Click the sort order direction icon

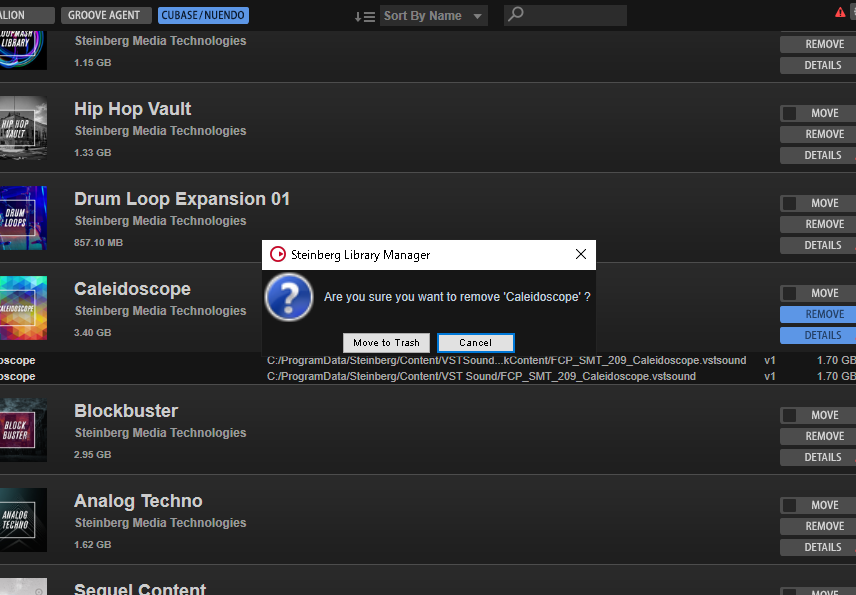pyautogui.click(x=365, y=16)
